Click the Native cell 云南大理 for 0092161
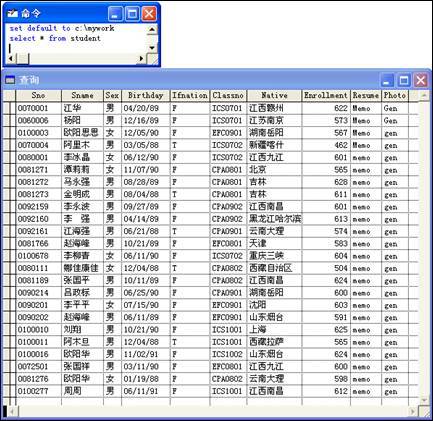433x421 pixels. click(x=274, y=231)
